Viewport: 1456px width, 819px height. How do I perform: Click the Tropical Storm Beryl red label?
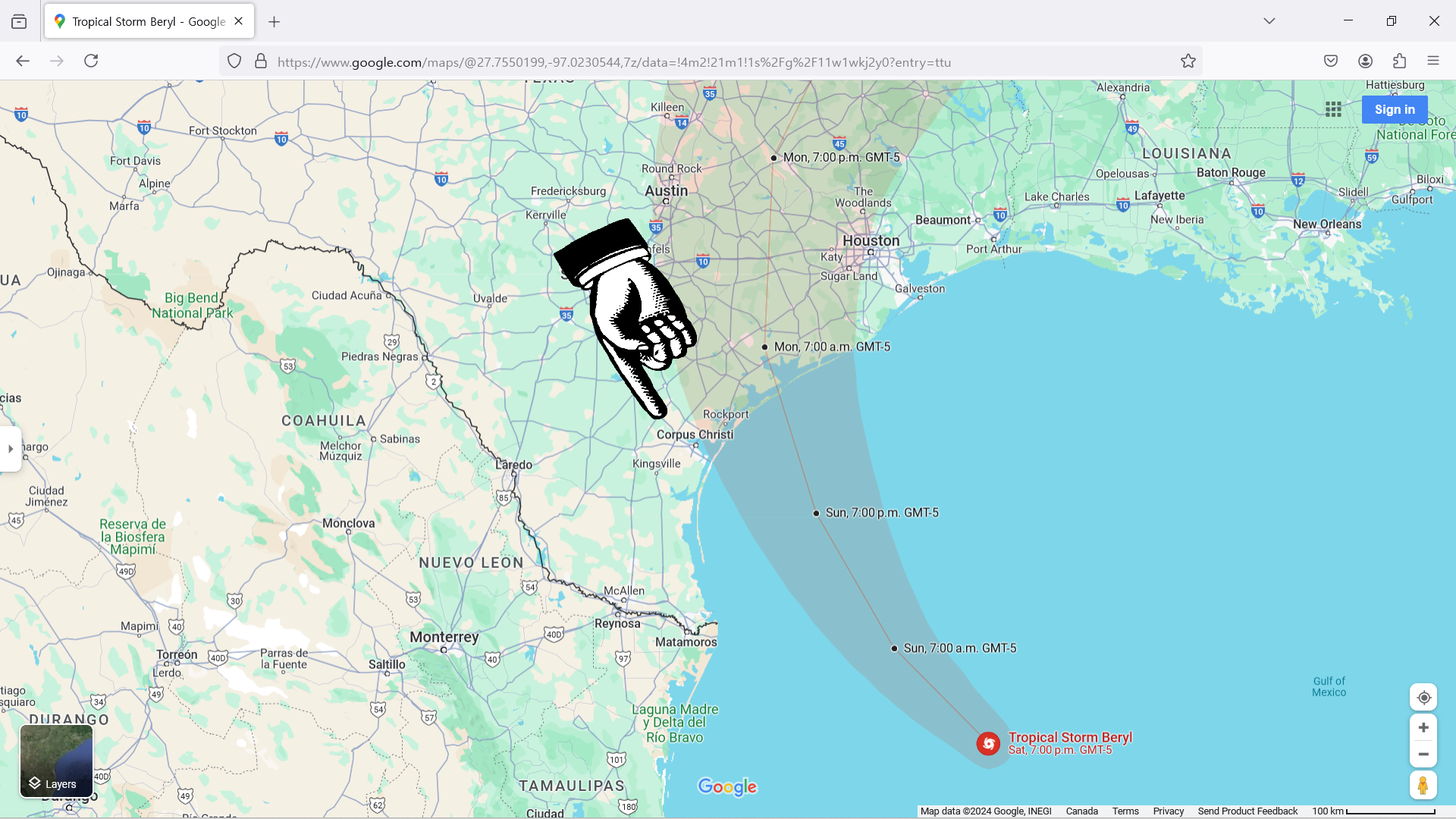[1070, 738]
